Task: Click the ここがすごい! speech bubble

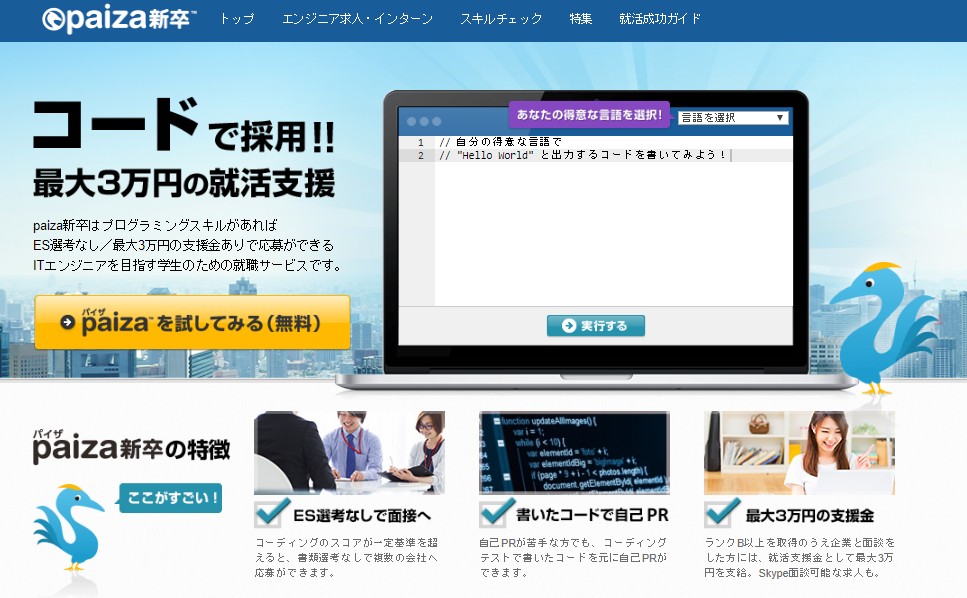Action: 170,498
